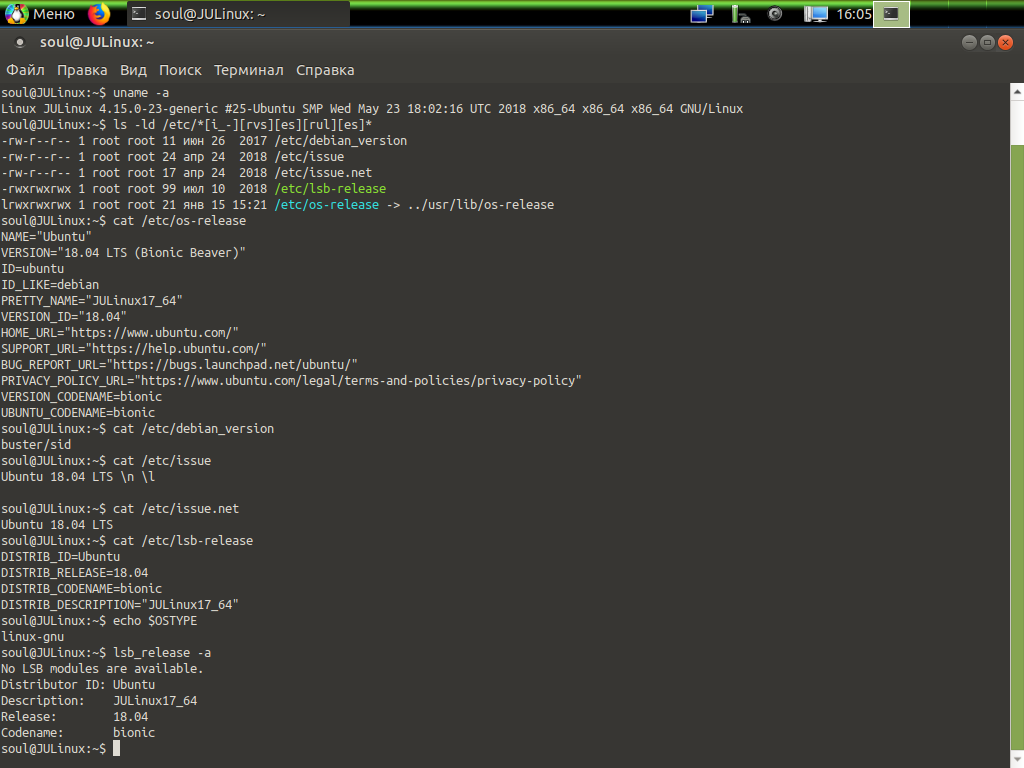Click the 'Distributor ID: Ubuntu' line

coord(78,685)
